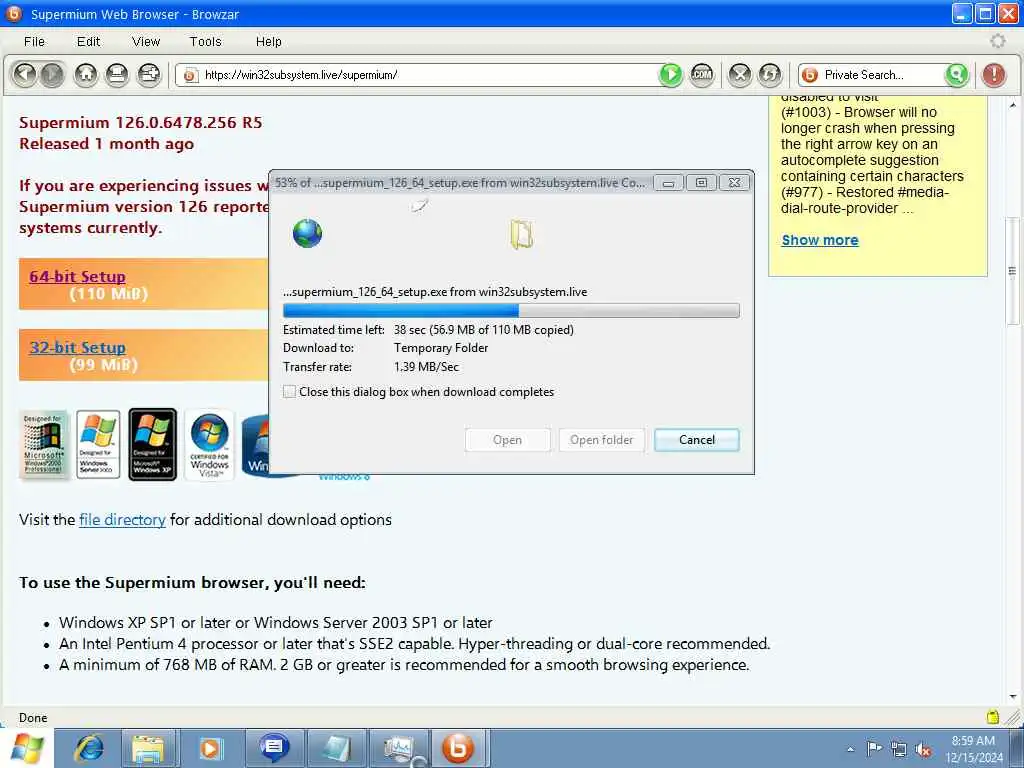The image size is (1024, 768).
Task: Open the chat bubble taskbar icon
Action: pos(274,748)
